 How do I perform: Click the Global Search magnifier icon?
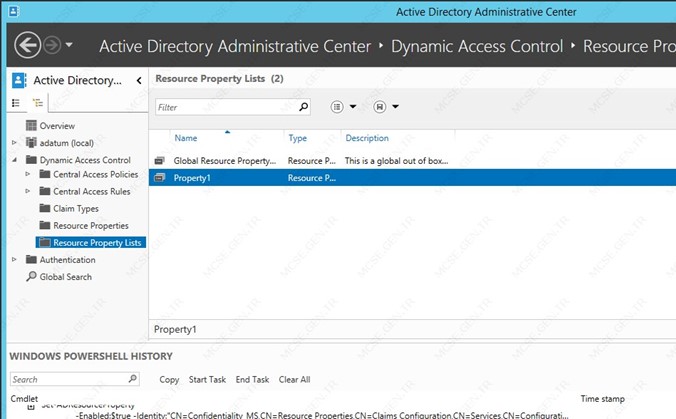pos(31,276)
